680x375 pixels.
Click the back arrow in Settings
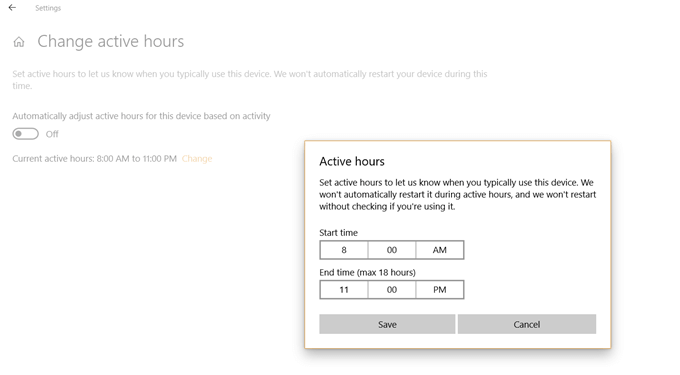pos(12,7)
